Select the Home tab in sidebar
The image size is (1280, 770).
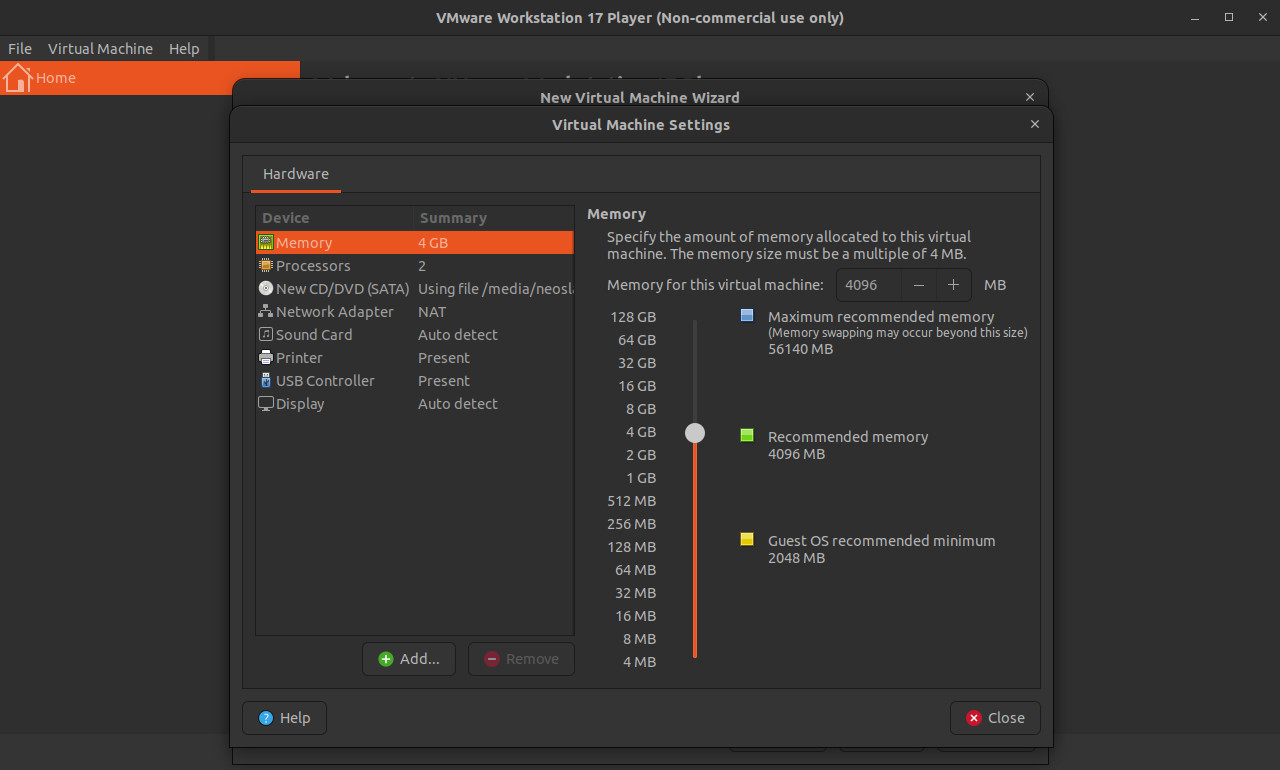pyautogui.click(x=150, y=78)
